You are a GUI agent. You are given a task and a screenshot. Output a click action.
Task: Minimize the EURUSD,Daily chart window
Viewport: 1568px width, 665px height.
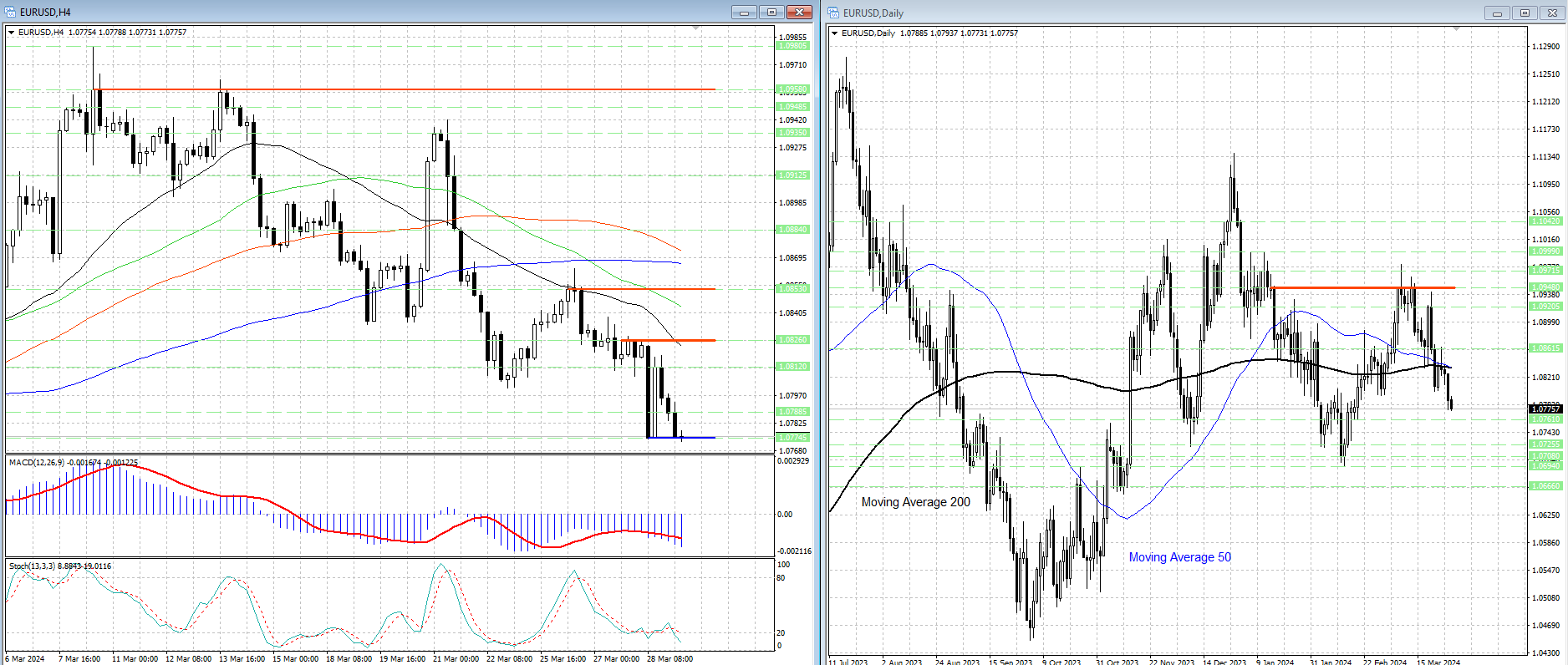(x=1496, y=13)
